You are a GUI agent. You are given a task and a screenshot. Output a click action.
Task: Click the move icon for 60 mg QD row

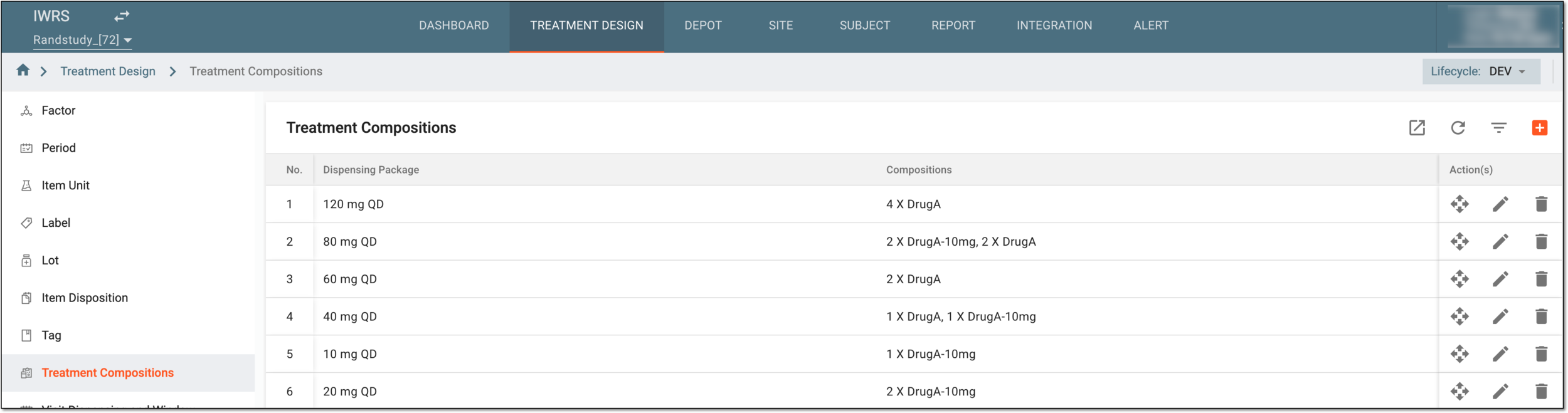click(x=1459, y=279)
